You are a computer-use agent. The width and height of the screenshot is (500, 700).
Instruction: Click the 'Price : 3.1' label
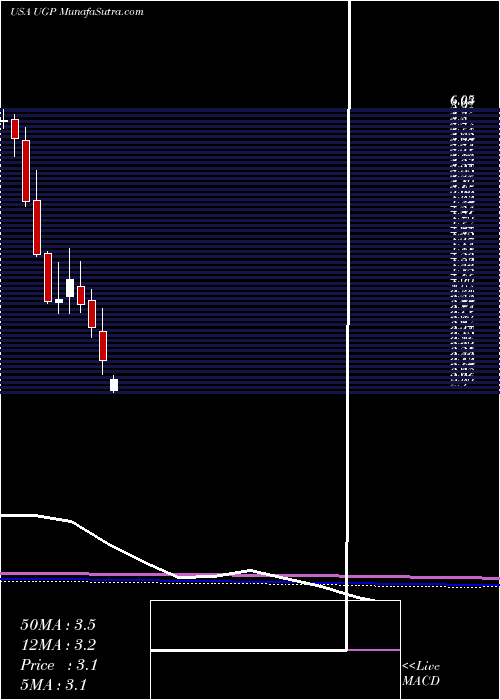[x=58, y=665]
